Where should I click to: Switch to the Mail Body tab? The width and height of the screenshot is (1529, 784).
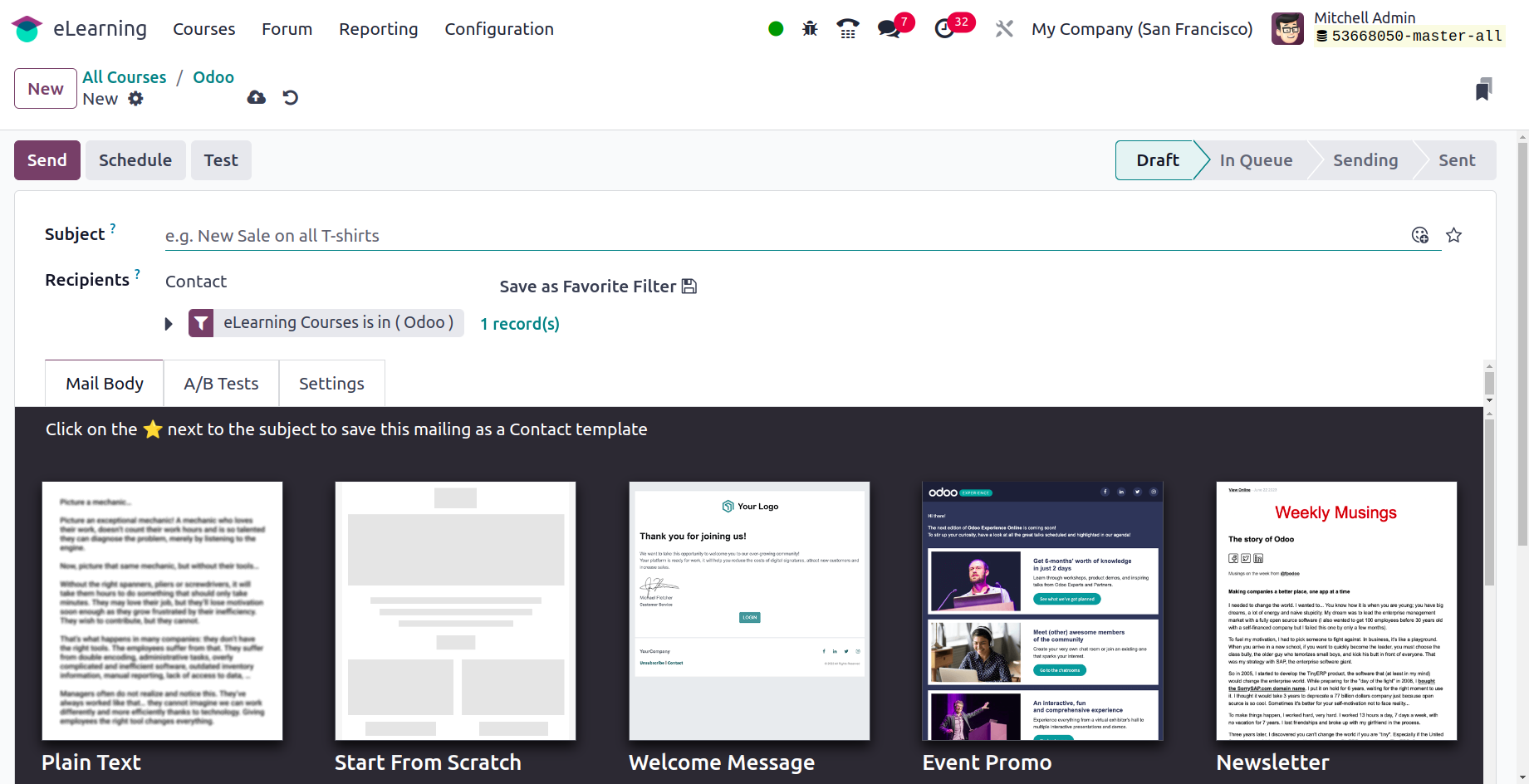pos(105,384)
